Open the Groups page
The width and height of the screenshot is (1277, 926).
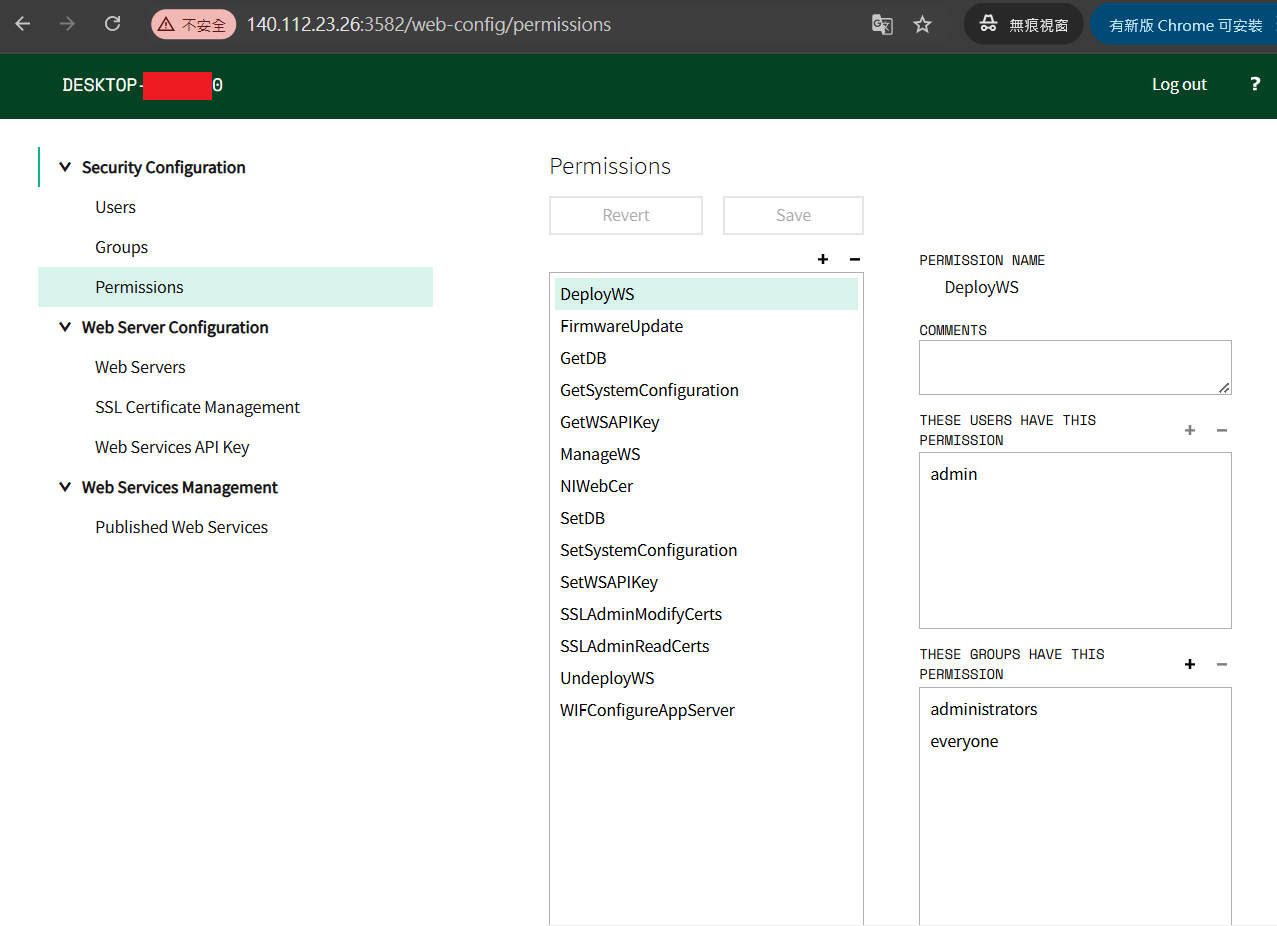point(121,247)
